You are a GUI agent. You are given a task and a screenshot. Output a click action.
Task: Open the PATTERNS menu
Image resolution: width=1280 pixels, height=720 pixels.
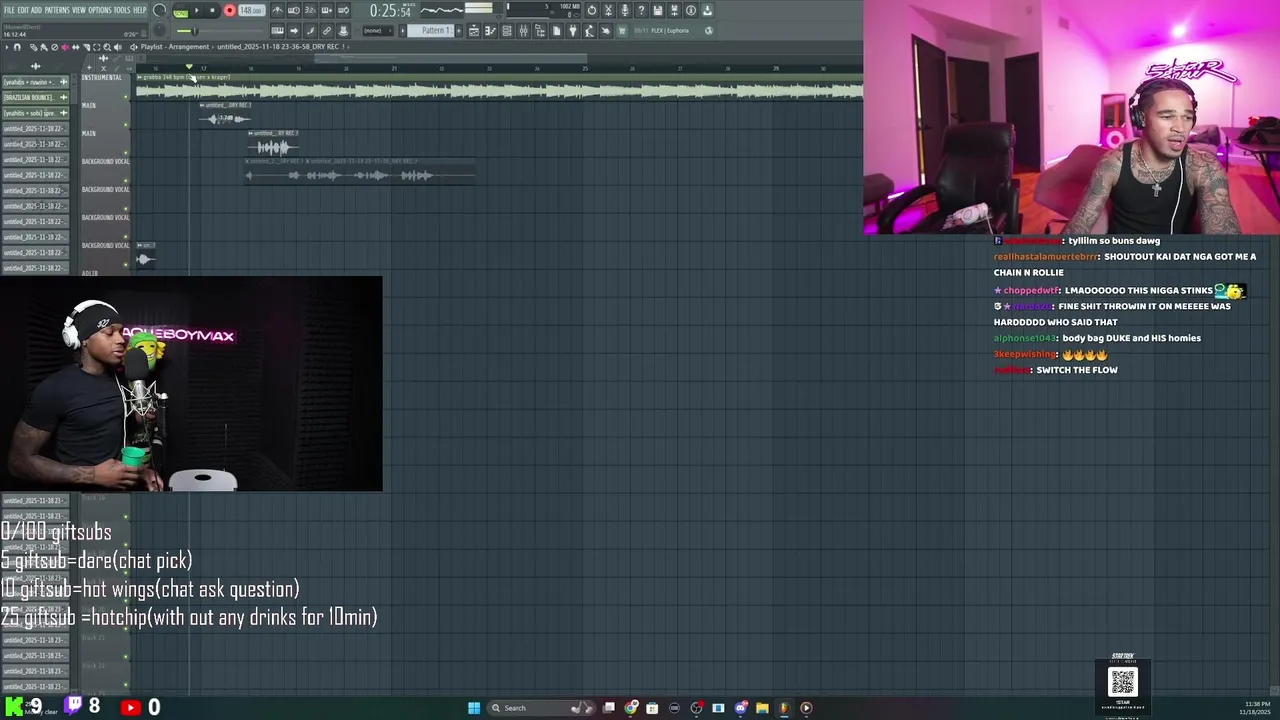[x=57, y=10]
